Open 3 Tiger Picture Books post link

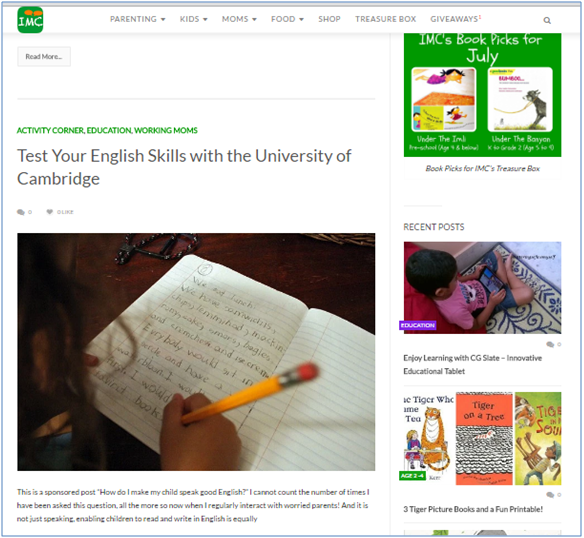tap(473, 509)
